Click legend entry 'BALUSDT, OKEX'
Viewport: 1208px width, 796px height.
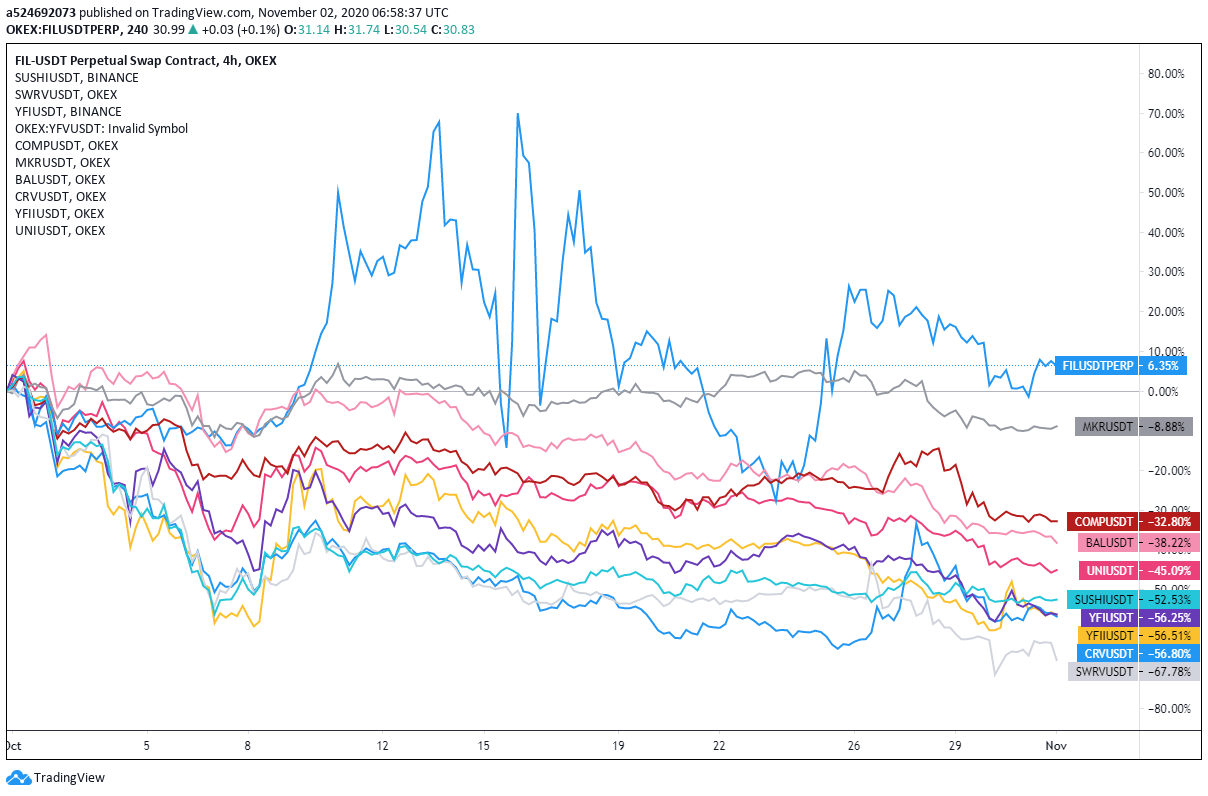click(60, 180)
